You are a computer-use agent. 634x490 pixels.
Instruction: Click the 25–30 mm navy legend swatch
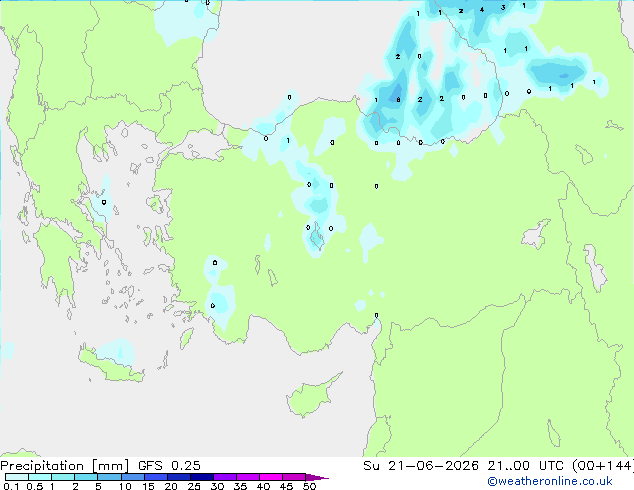coord(201,477)
